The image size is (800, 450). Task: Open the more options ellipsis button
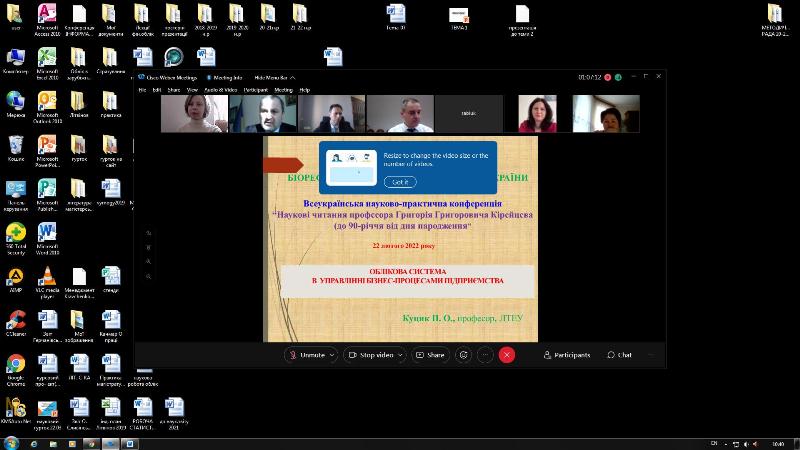pyautogui.click(x=485, y=355)
